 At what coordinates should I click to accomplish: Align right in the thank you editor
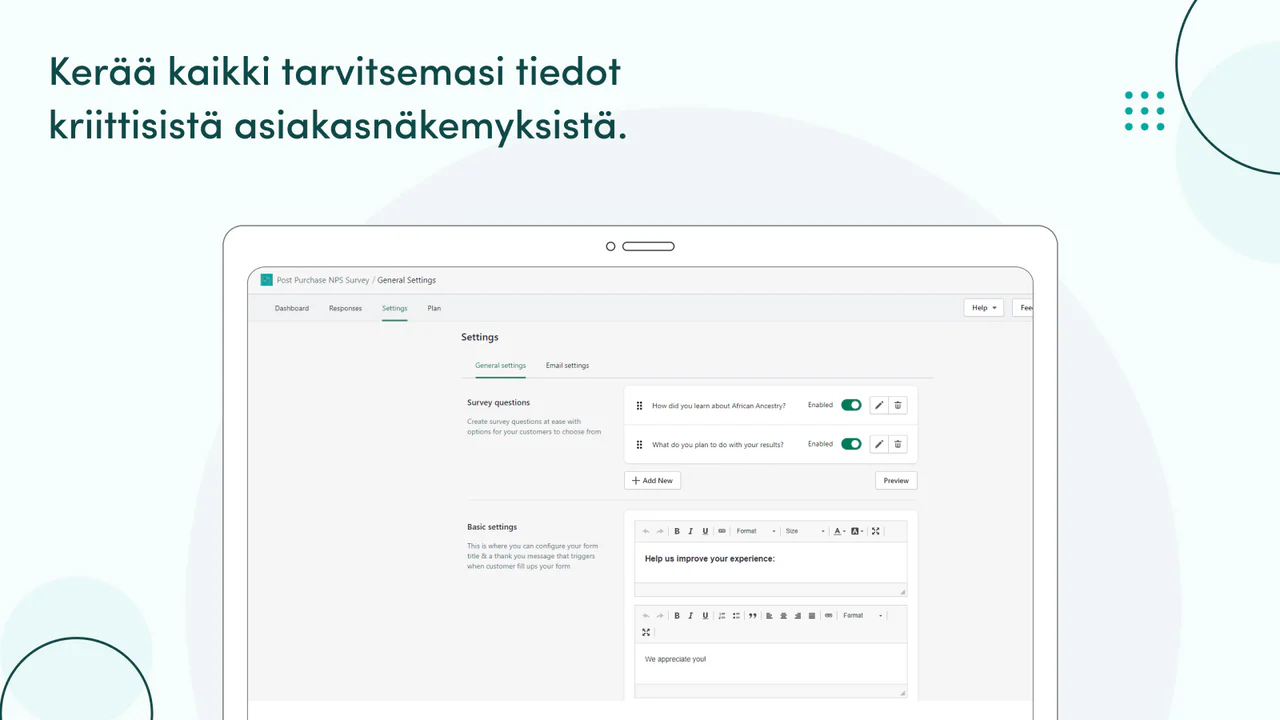coord(797,616)
